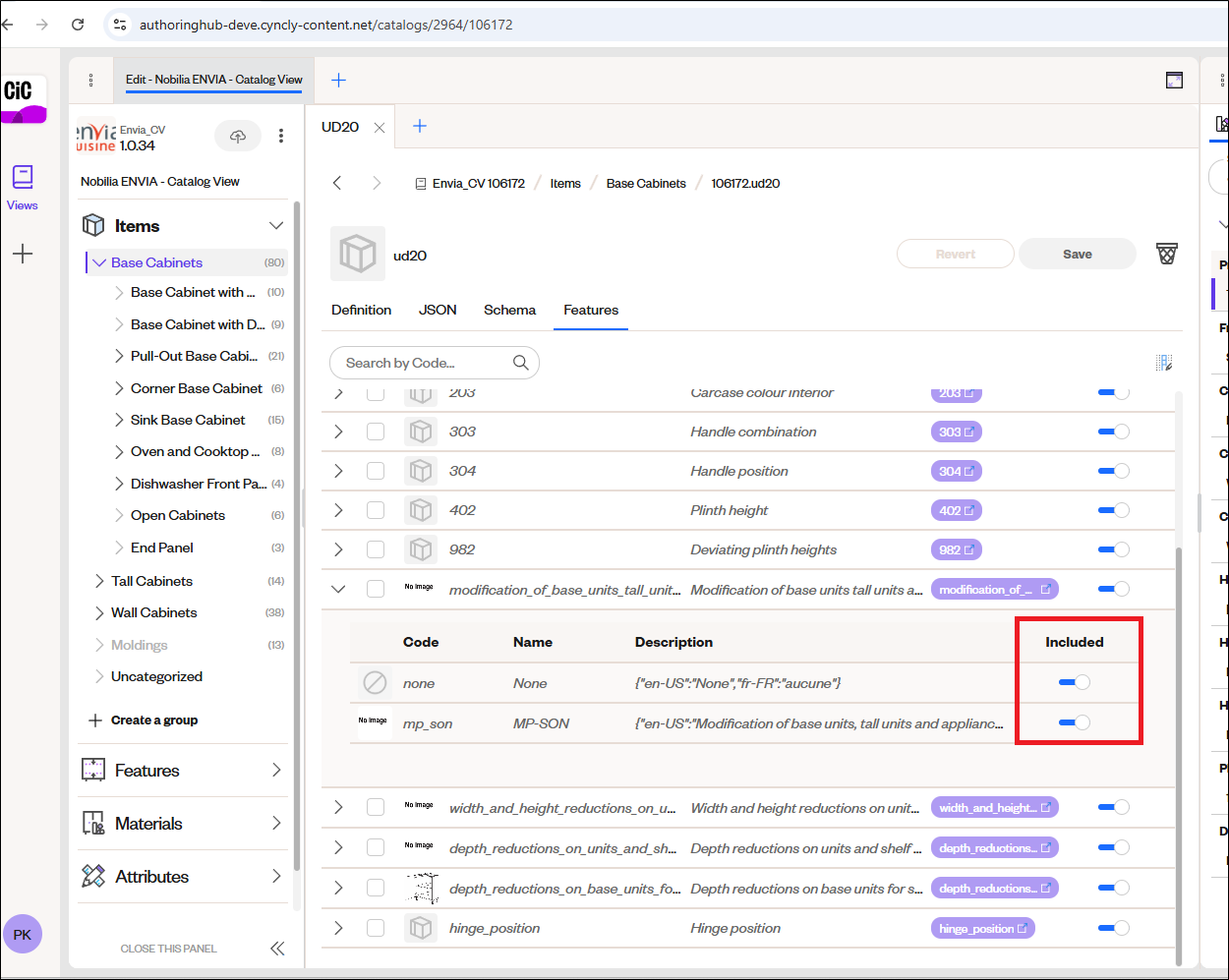Click CLOSE THIS PANEL text
1229x980 pixels.
click(x=168, y=949)
